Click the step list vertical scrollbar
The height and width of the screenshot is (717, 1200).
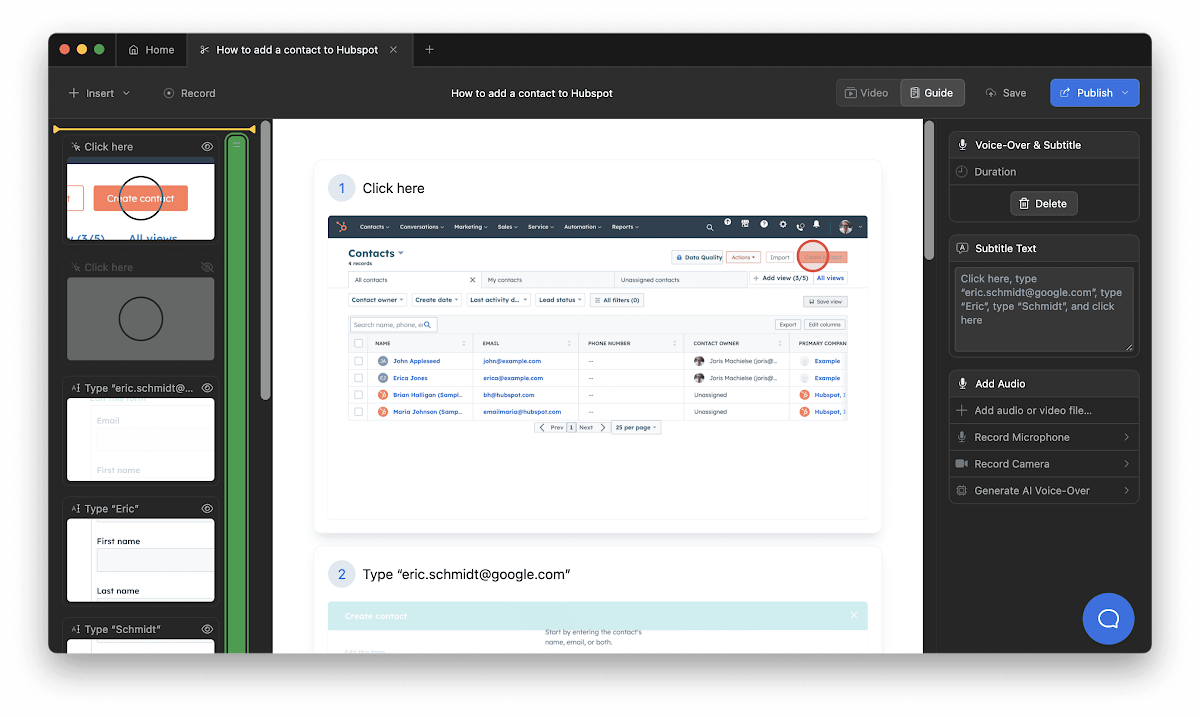[265, 260]
